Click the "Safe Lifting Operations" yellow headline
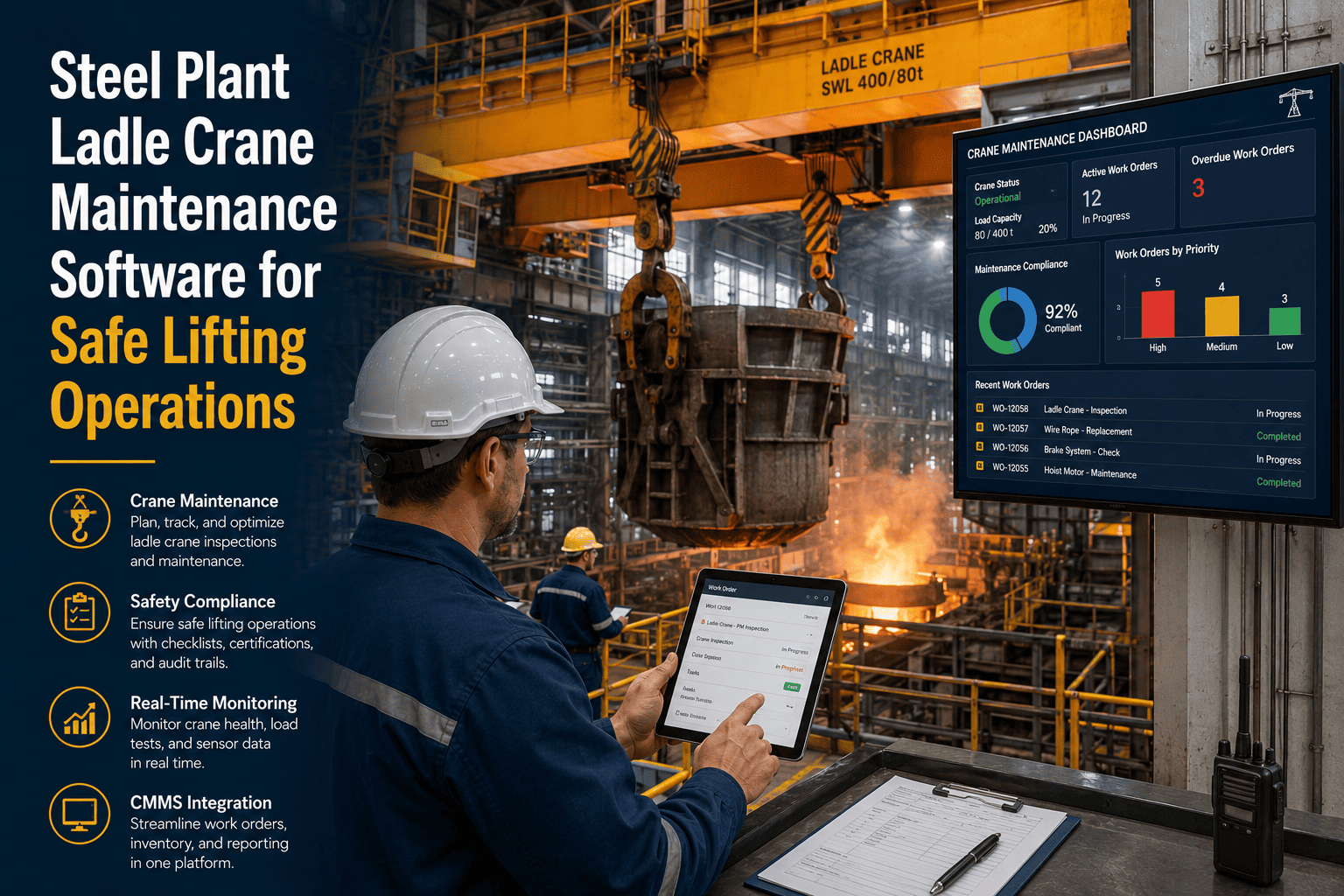 click(x=178, y=374)
